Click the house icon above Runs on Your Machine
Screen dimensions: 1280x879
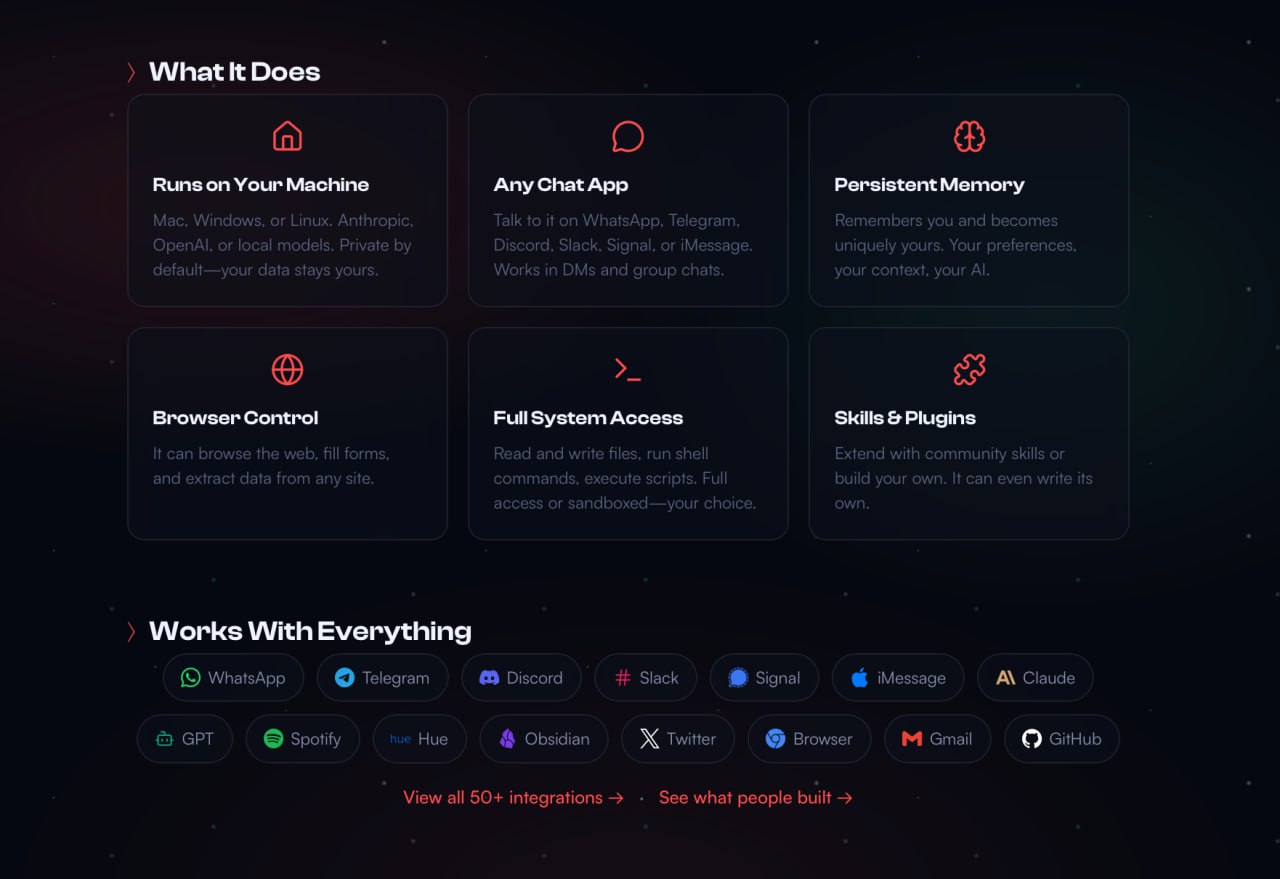tap(287, 136)
